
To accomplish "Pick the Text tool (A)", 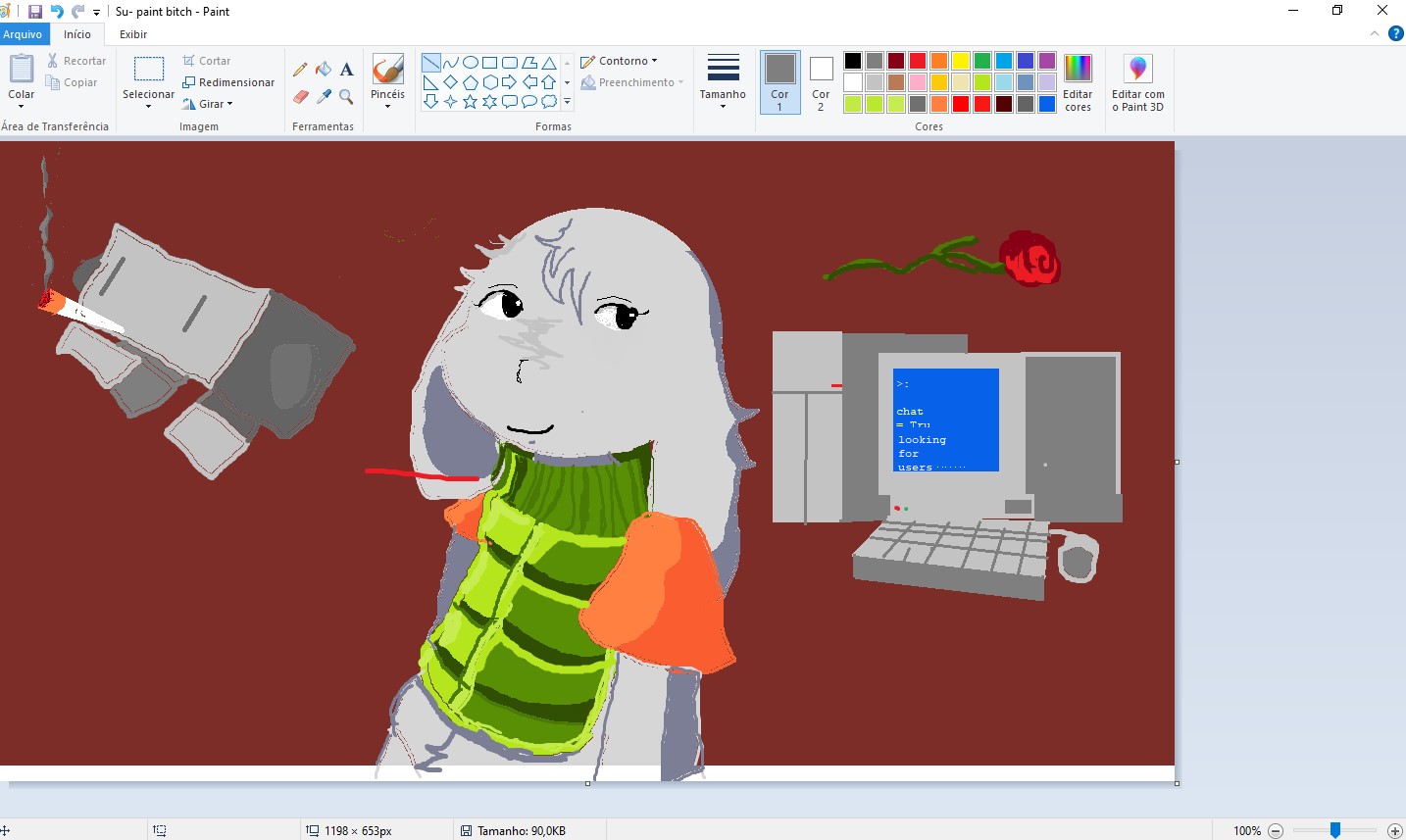I will (x=346, y=69).
